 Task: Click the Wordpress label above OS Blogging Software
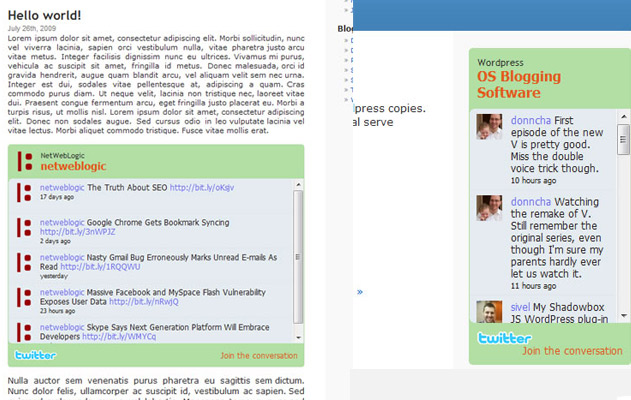point(500,63)
